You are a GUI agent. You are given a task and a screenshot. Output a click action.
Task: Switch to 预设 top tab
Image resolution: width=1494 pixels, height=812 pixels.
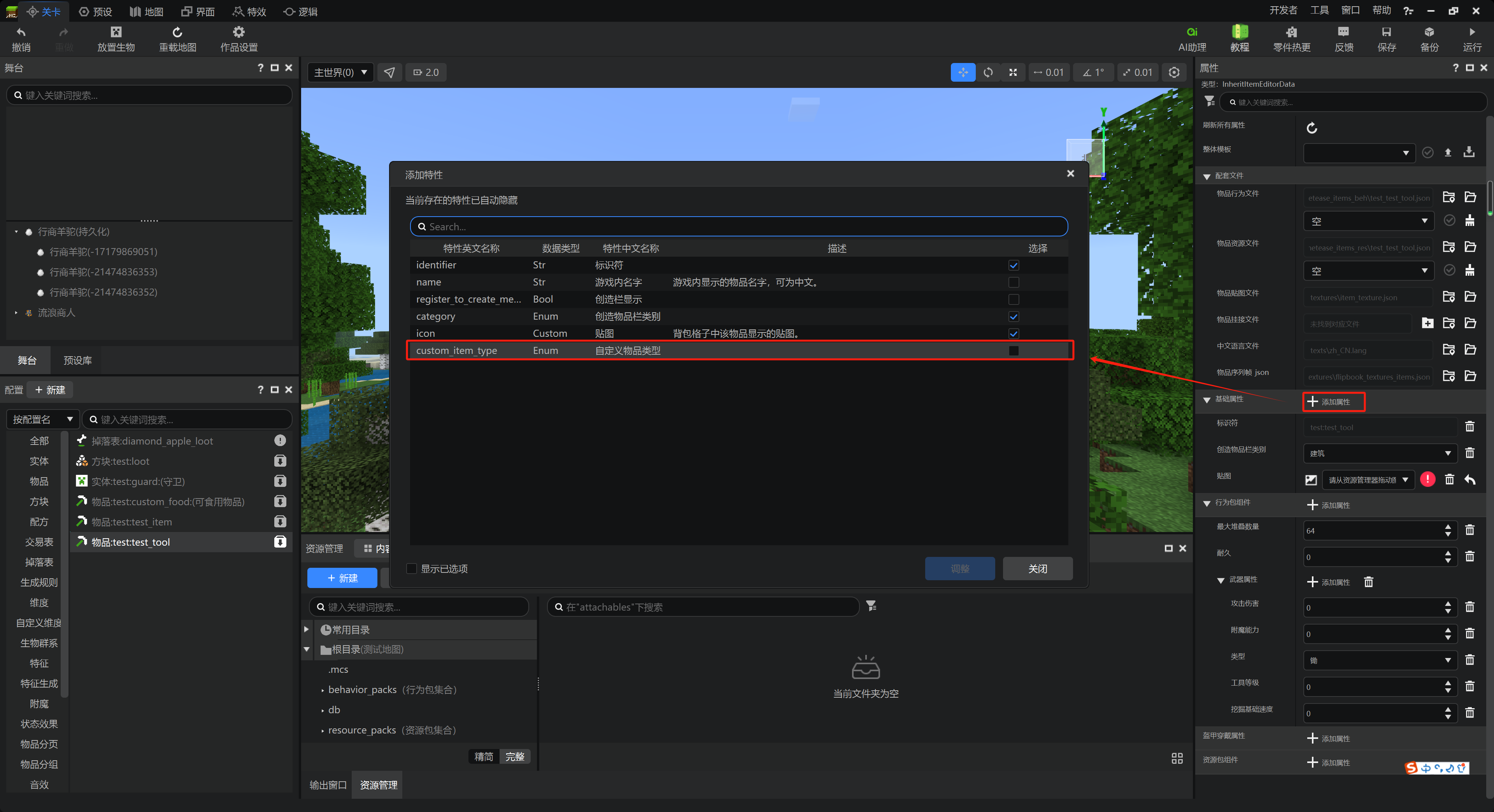pos(96,12)
